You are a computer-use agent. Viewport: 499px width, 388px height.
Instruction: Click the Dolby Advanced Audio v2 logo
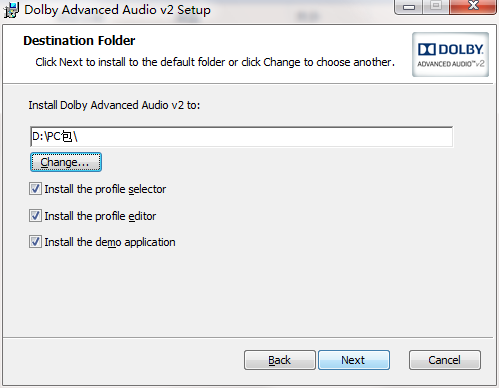(450, 54)
